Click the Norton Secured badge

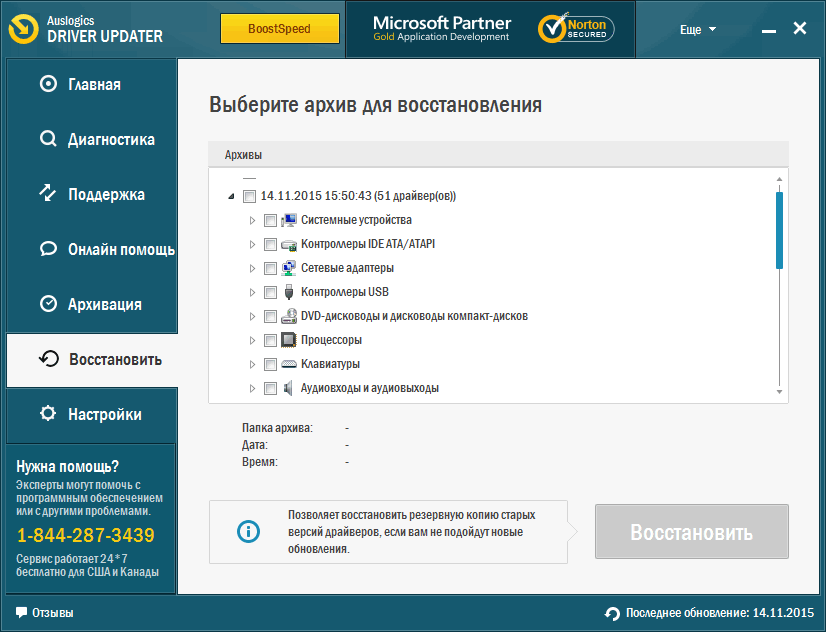coord(575,28)
